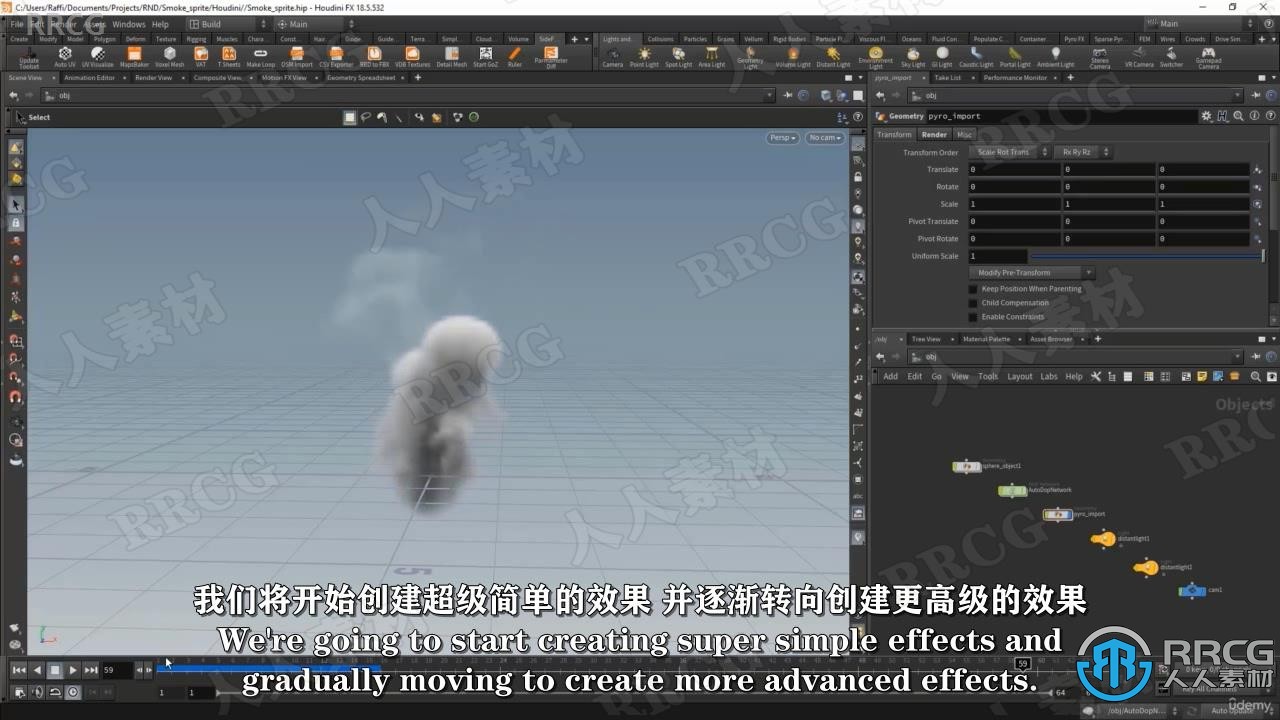
Task: Click the Gamepad Camera shelf tool
Action: [1208, 58]
